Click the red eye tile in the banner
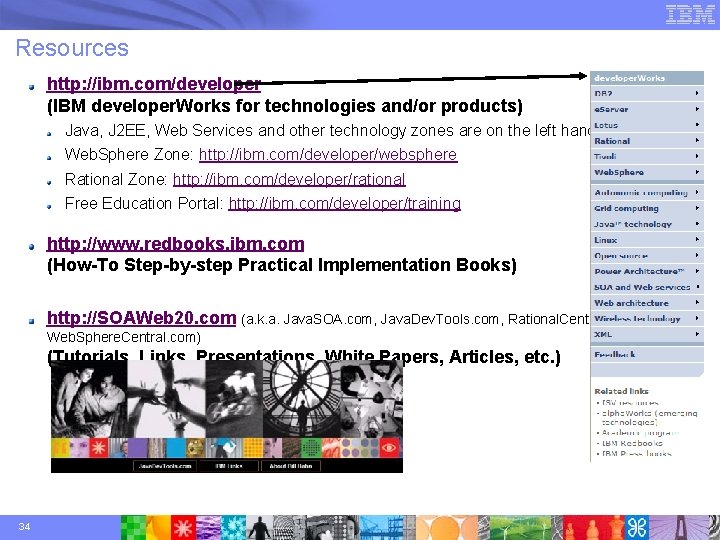The image size is (720, 540). coord(389,448)
